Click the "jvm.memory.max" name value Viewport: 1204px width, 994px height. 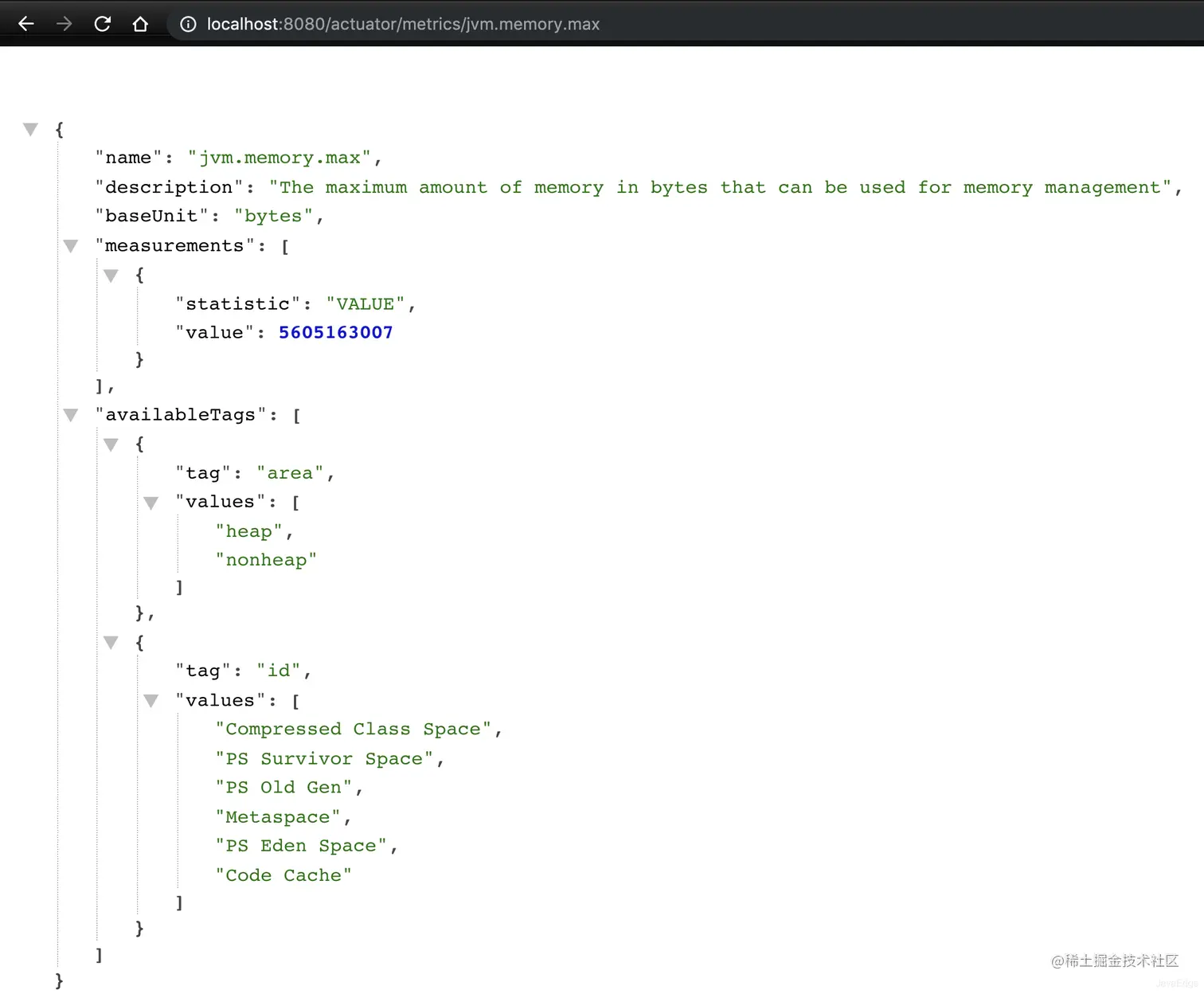279,158
